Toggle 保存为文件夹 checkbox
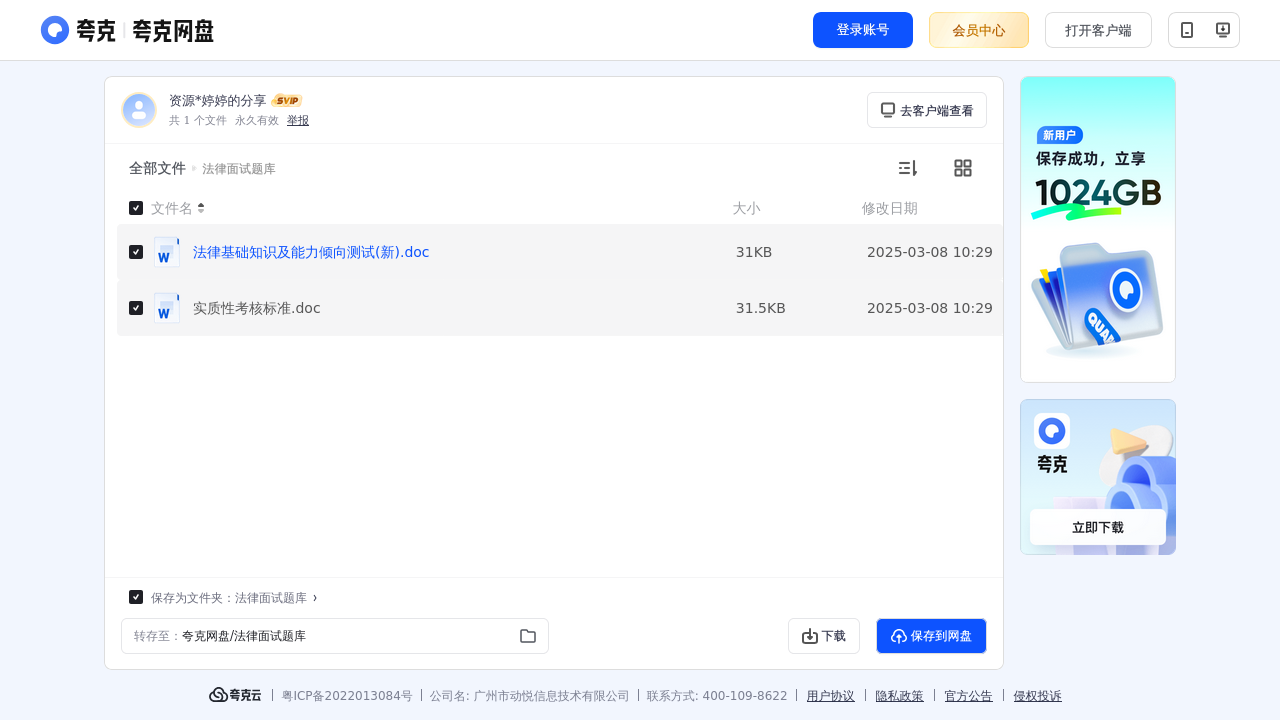Viewport: 1280px width, 720px height. (136, 597)
